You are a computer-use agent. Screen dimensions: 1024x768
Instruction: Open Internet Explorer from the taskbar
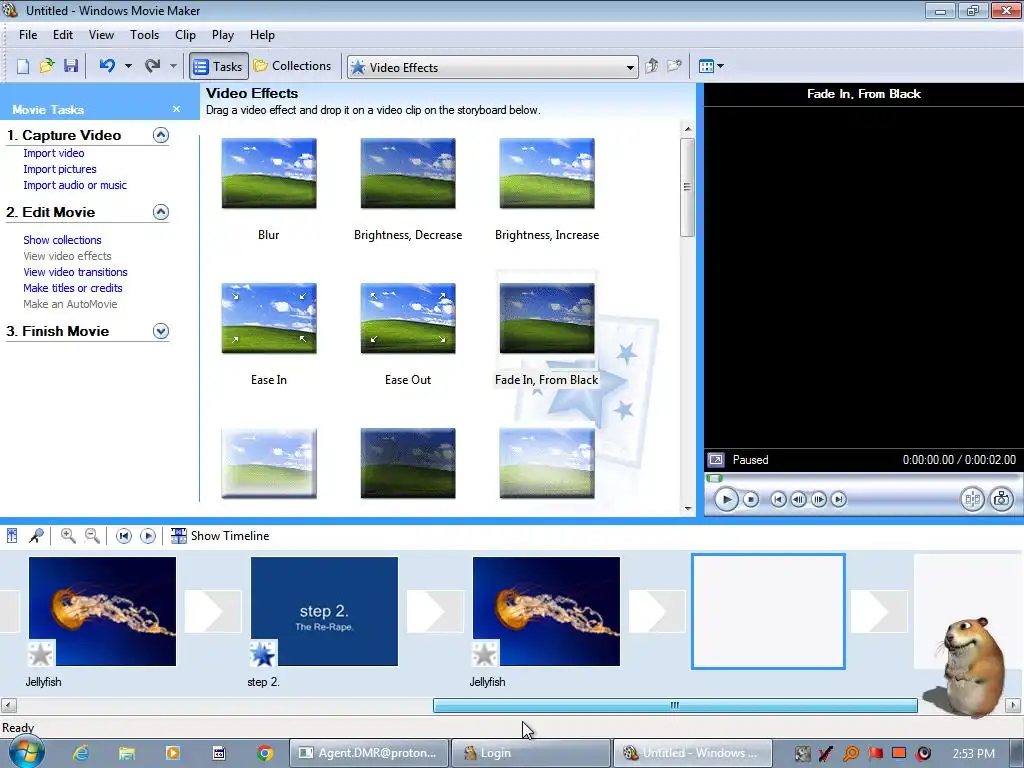(81, 753)
